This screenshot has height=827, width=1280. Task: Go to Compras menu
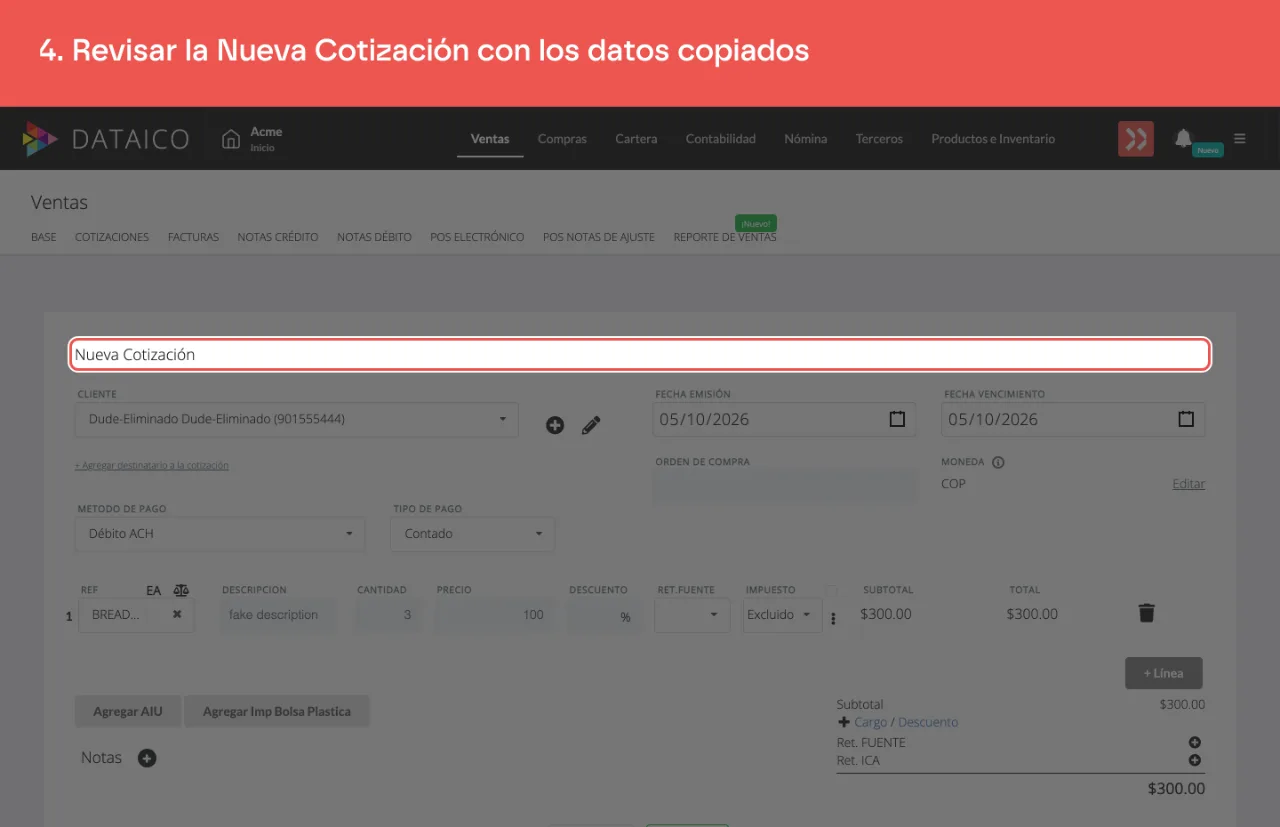(562, 139)
